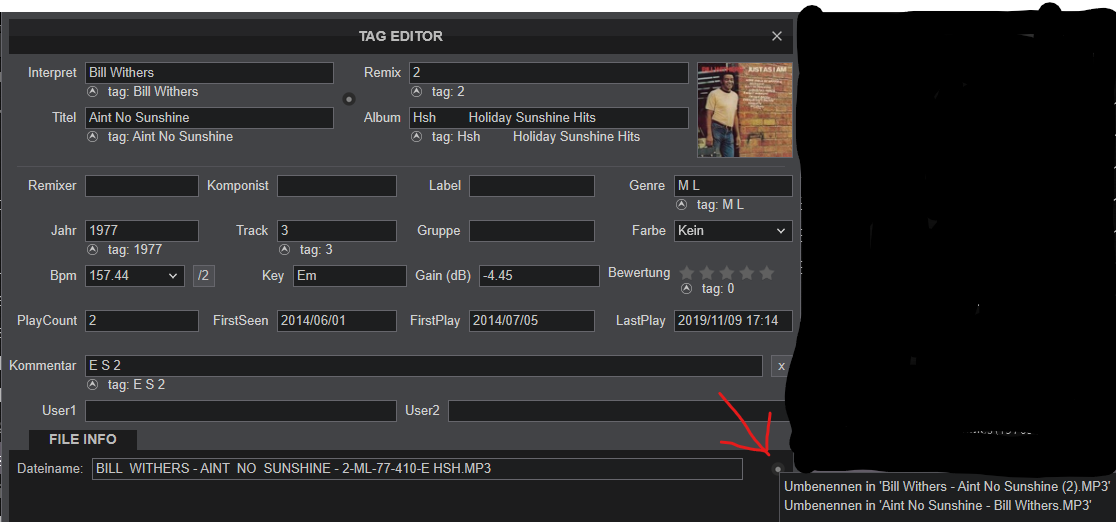Click the empty User2 field
1116x522 pixels.
(616, 411)
